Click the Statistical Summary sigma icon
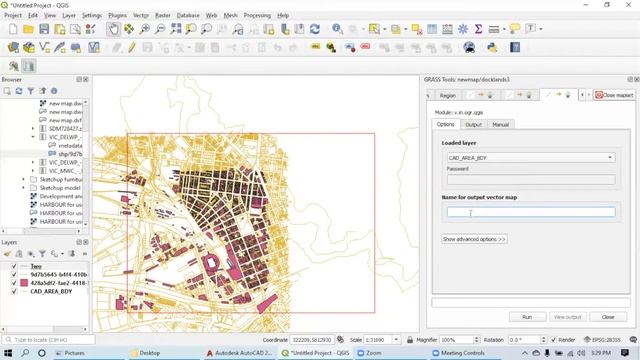 [x=478, y=29]
